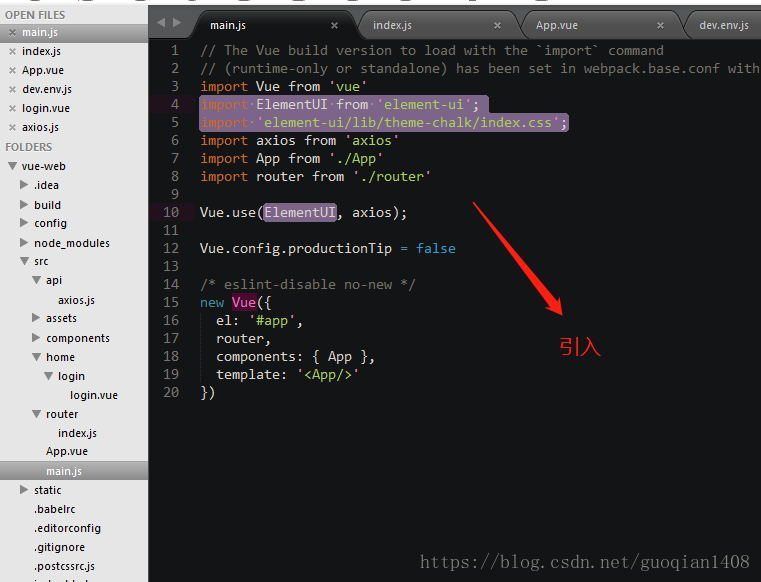Viewport: 761px width, 582px height.
Task: Expand the components folder
Action: point(36,337)
